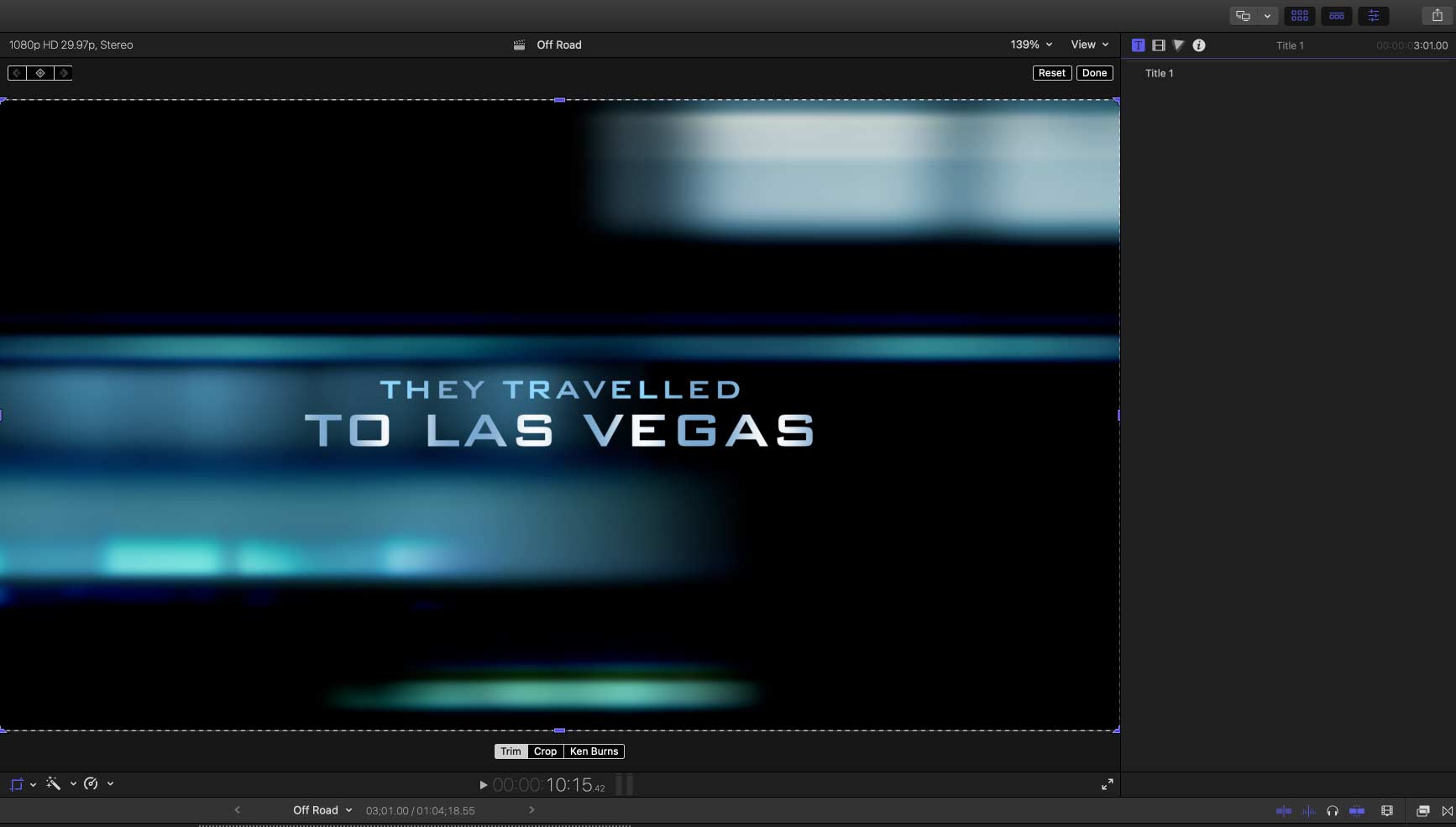
Task: Go back in timeline history
Action: (237, 810)
